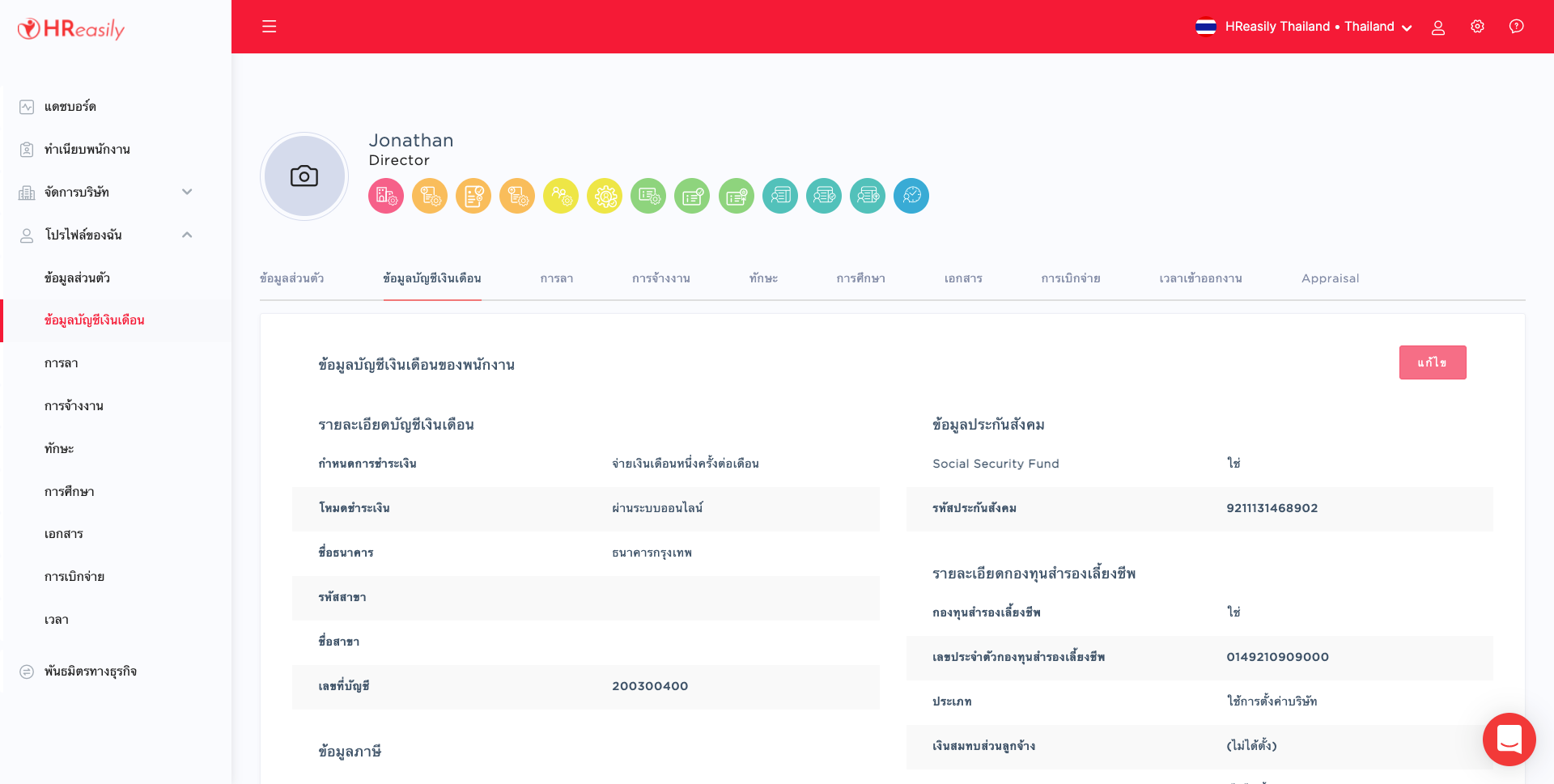The image size is (1554, 784).
Task: Click the dashboard icon beside แดชบอร์ด
Action: [27, 107]
